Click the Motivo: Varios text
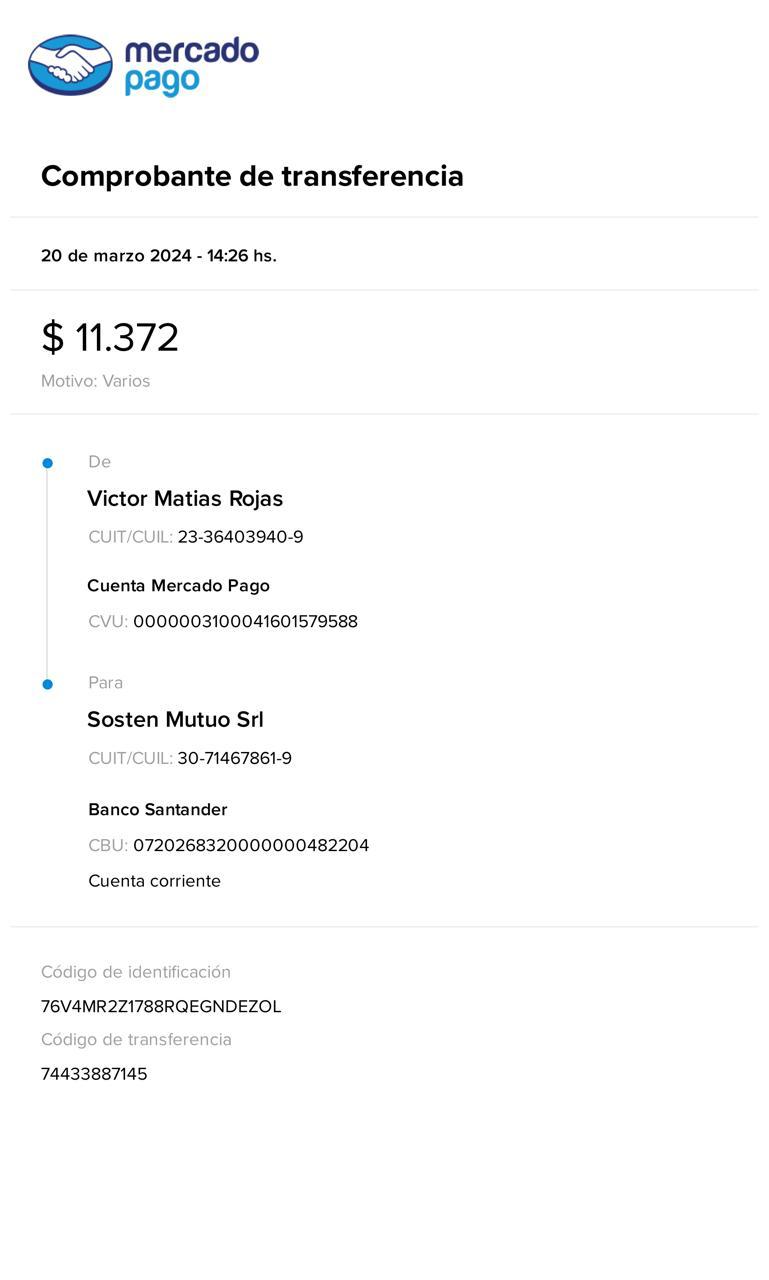769x1280 pixels. click(95, 381)
